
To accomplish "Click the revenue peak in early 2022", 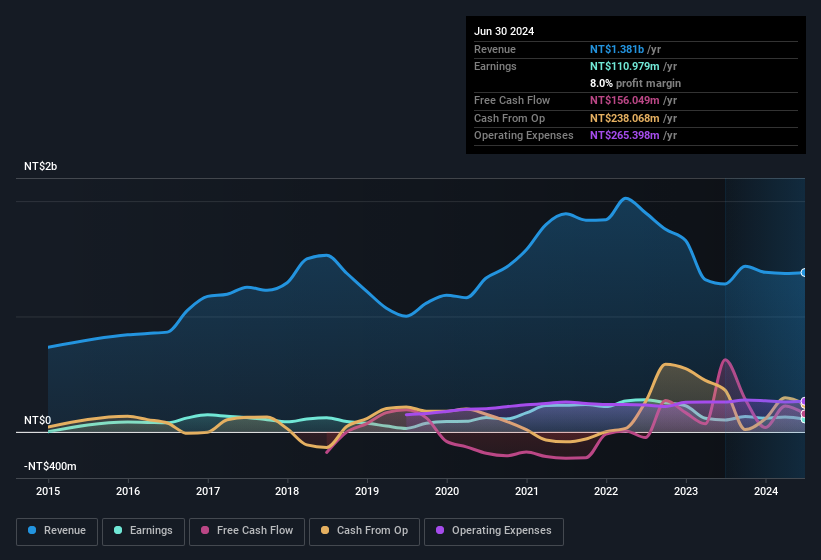I will (625, 198).
